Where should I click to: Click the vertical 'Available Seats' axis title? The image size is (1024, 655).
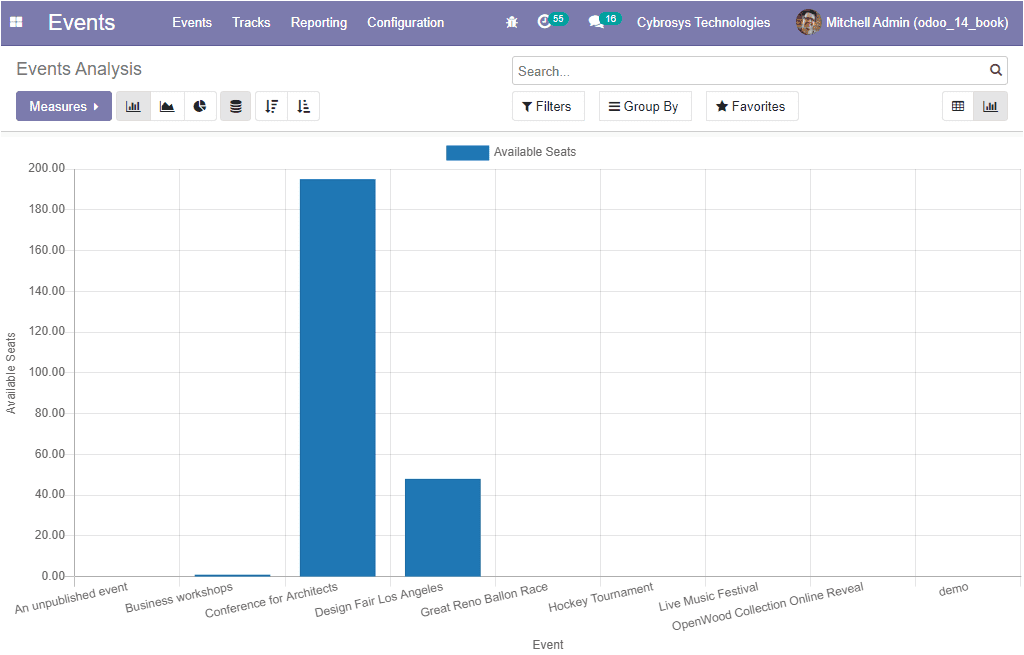click(10, 373)
